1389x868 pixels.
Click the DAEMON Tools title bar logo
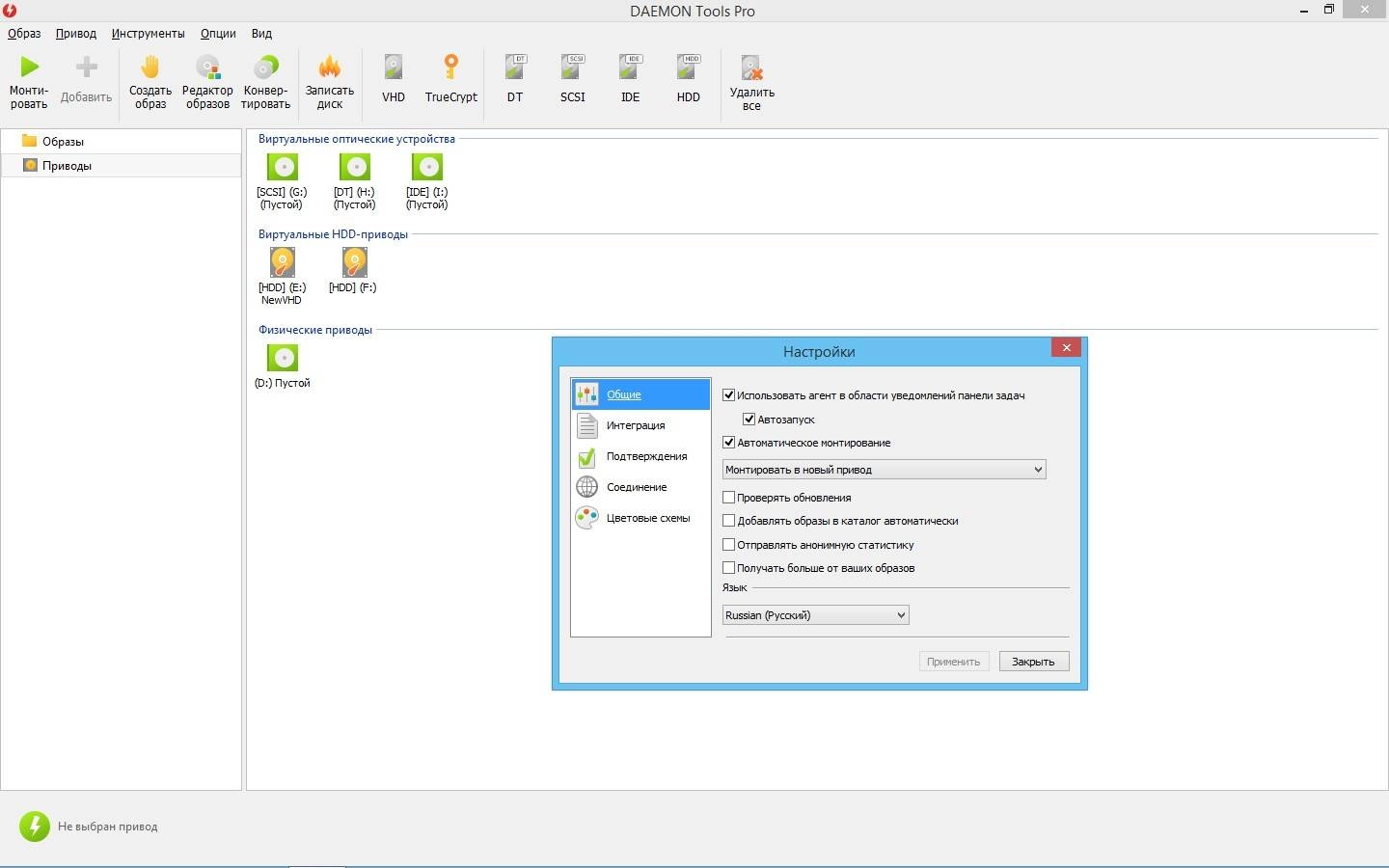(x=10, y=10)
